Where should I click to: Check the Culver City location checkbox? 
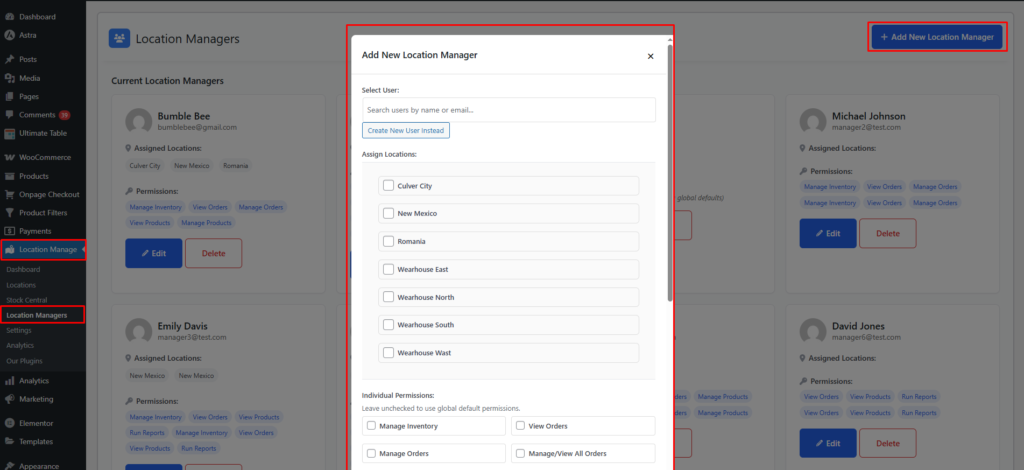pos(388,186)
